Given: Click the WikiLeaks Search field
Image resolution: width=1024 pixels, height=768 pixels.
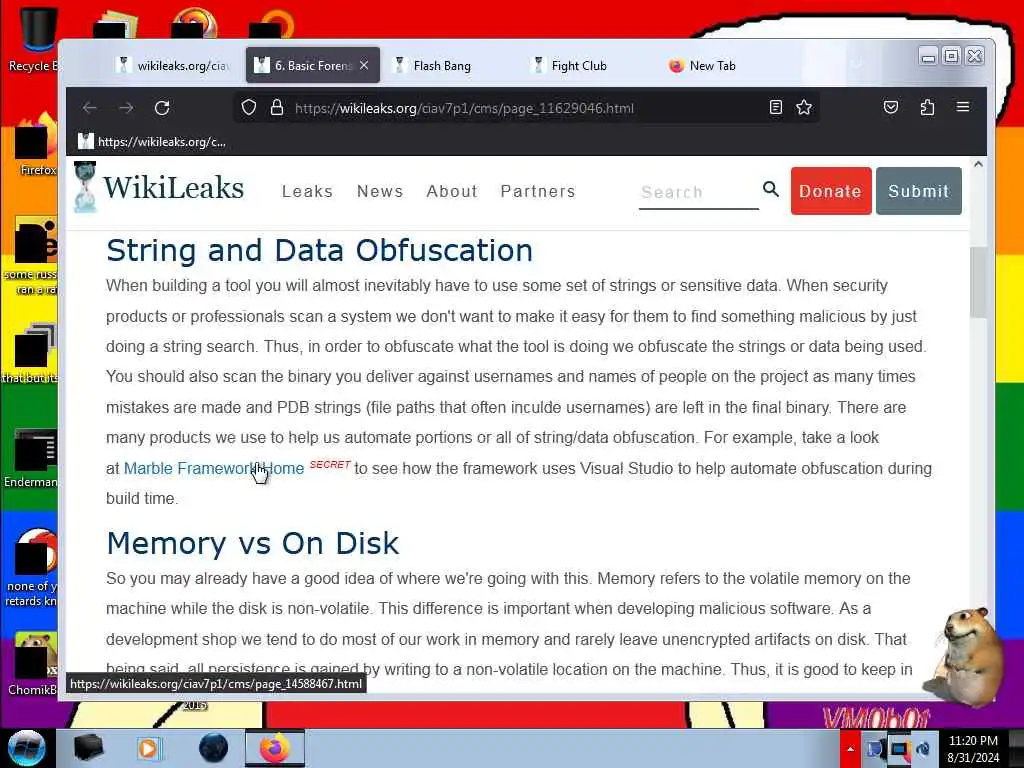Looking at the screenshot, I should click(x=698, y=192).
